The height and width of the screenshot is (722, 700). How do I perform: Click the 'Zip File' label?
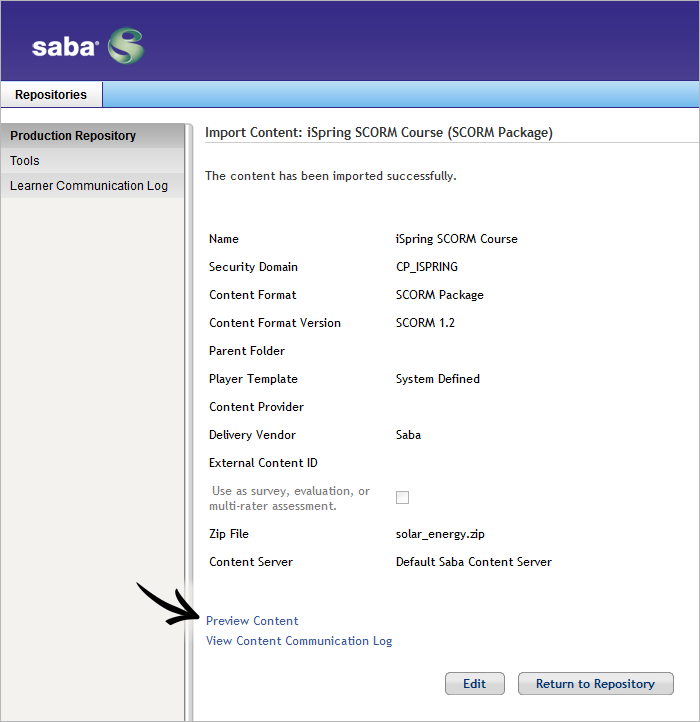[x=228, y=534]
